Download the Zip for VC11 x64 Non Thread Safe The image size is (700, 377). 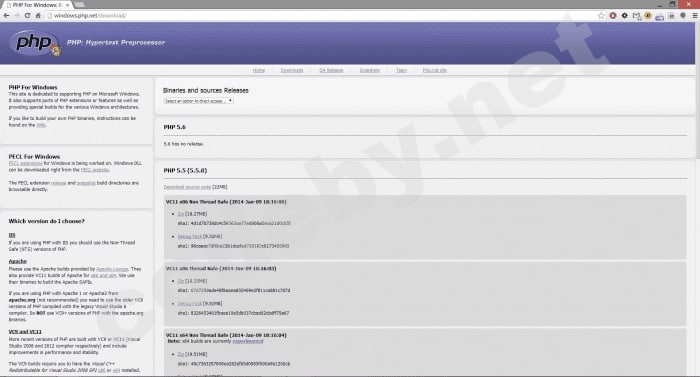pyautogui.click(x=181, y=354)
